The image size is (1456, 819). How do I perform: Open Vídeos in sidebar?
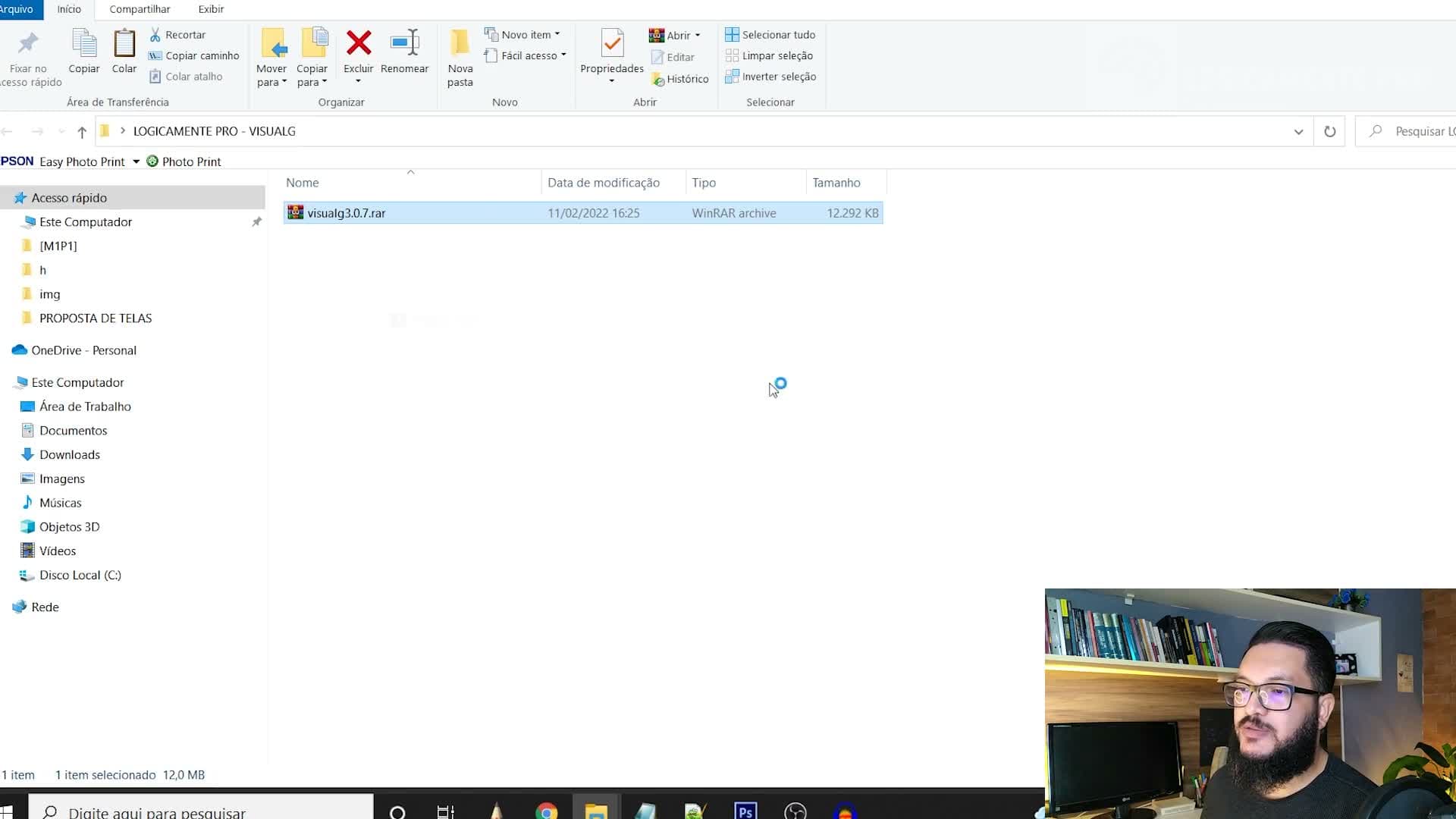[58, 551]
